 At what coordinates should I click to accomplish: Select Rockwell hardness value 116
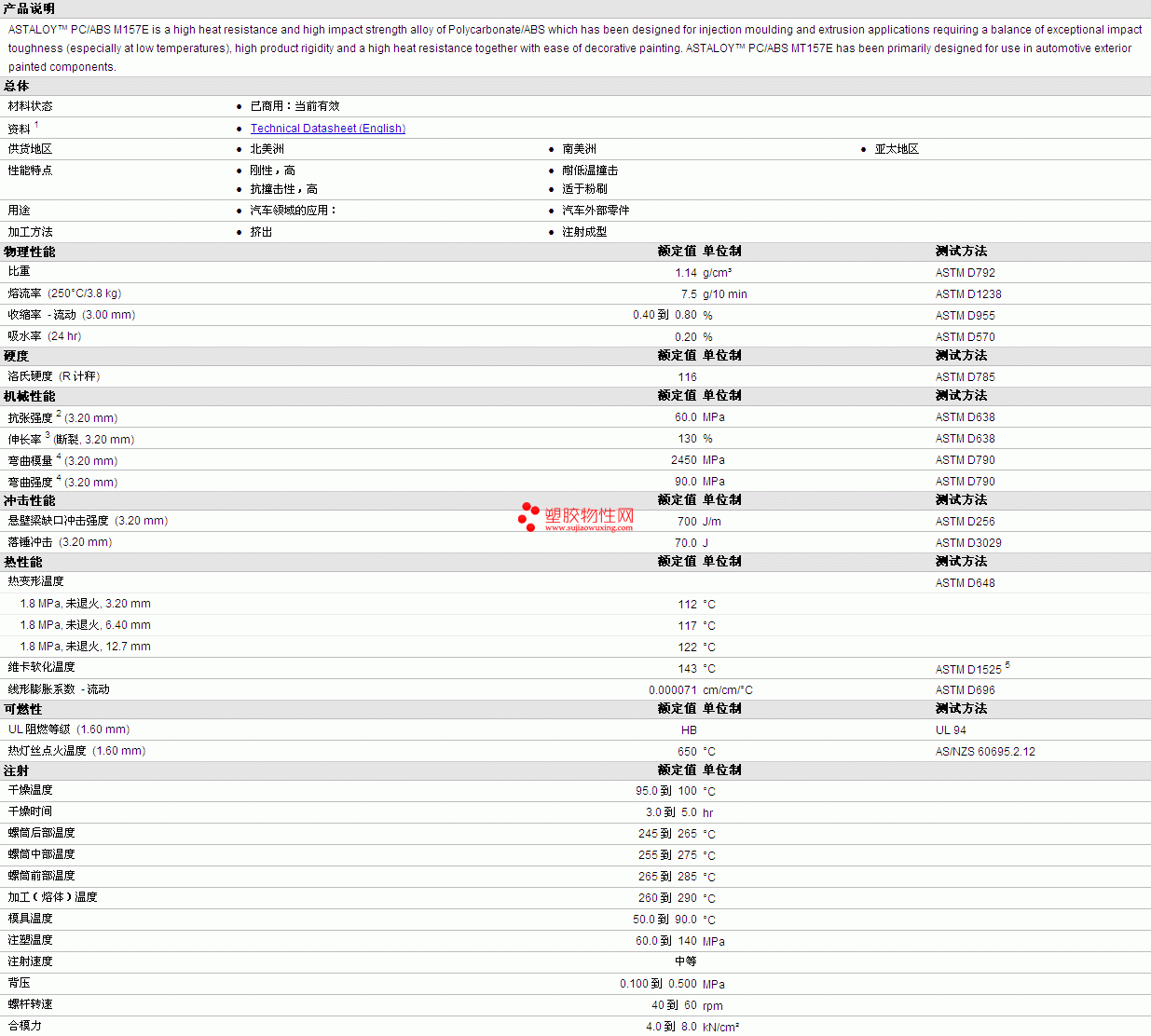[688, 377]
